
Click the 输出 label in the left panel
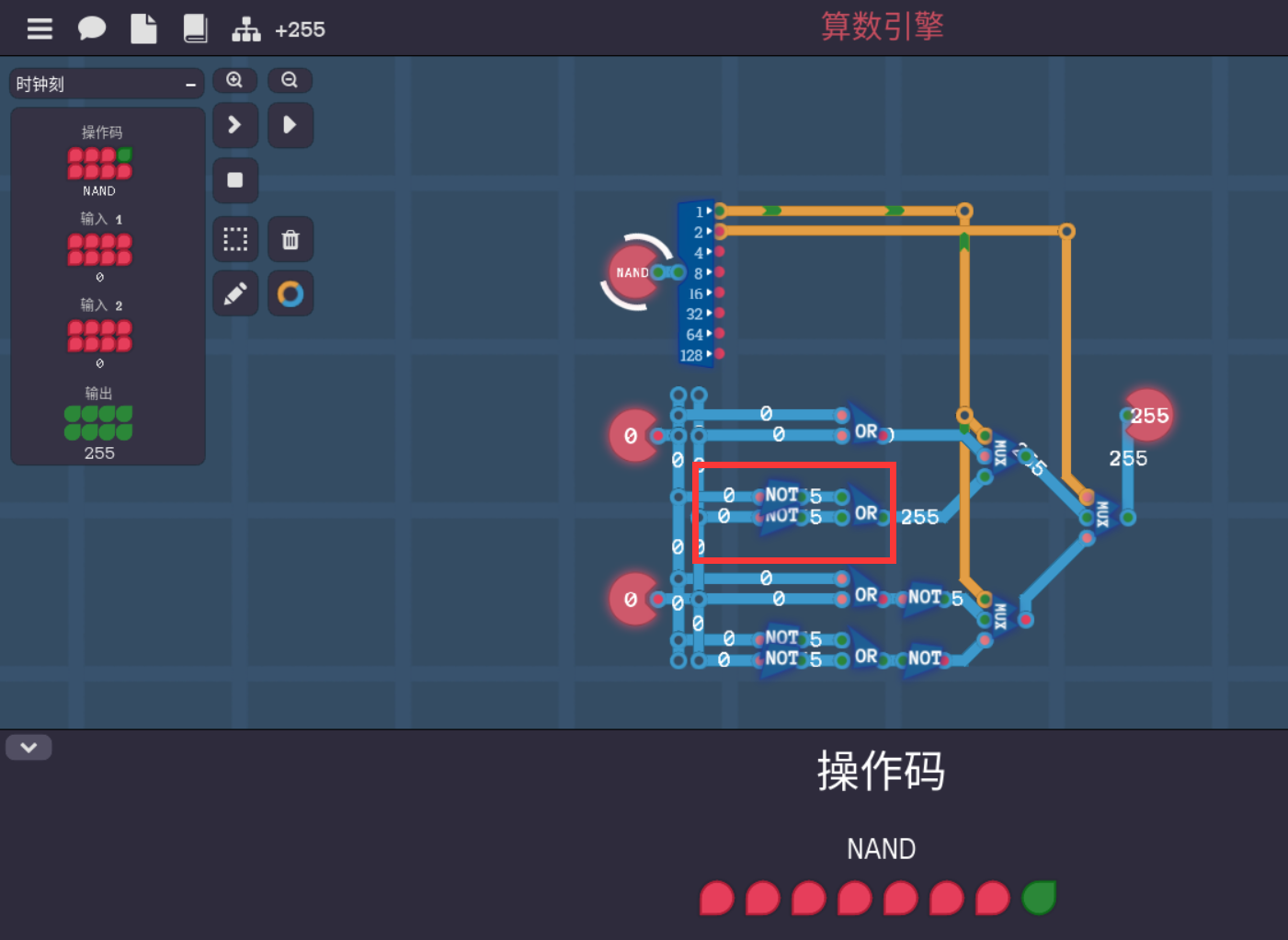[x=98, y=393]
